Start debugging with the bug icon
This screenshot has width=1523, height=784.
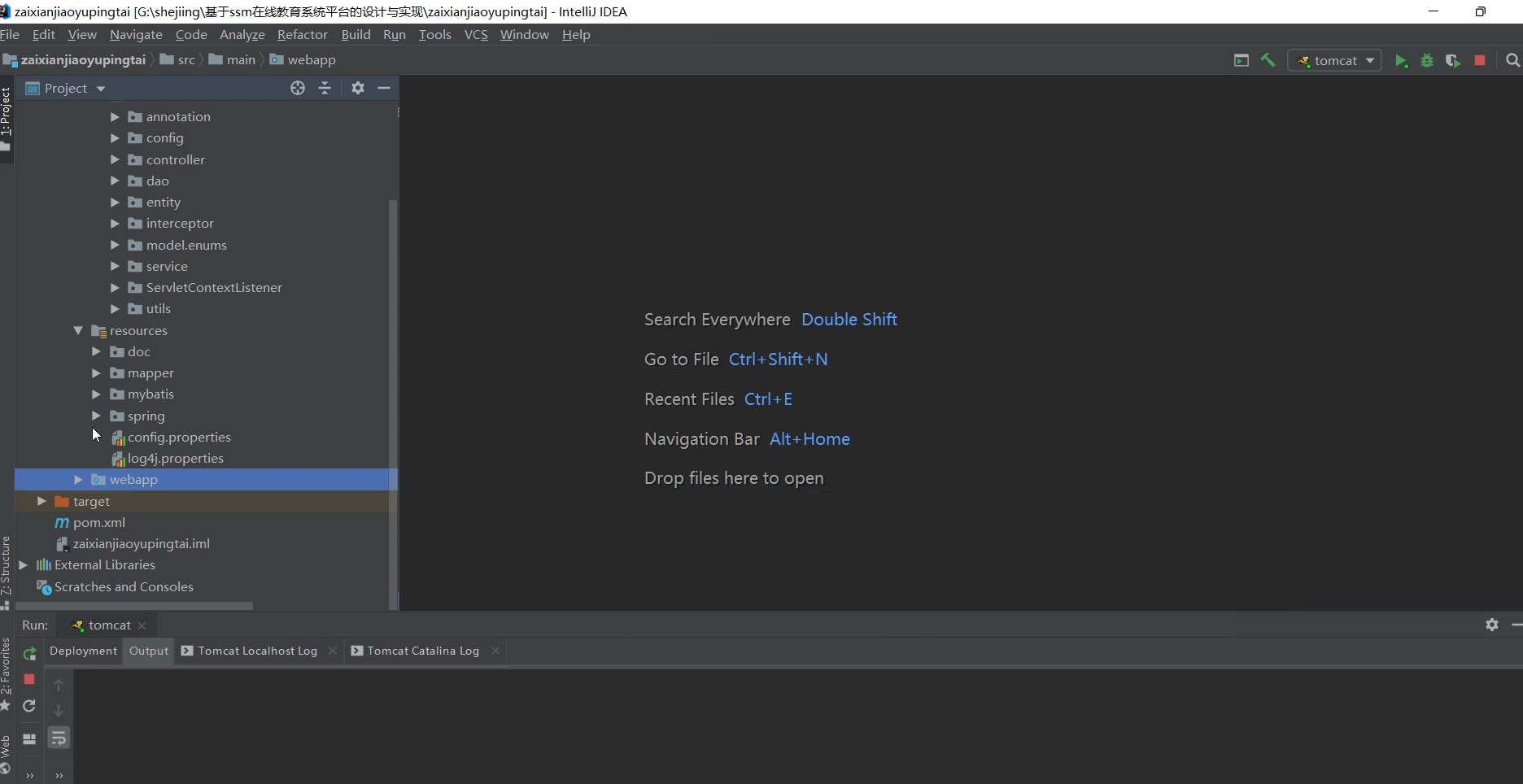click(x=1427, y=60)
